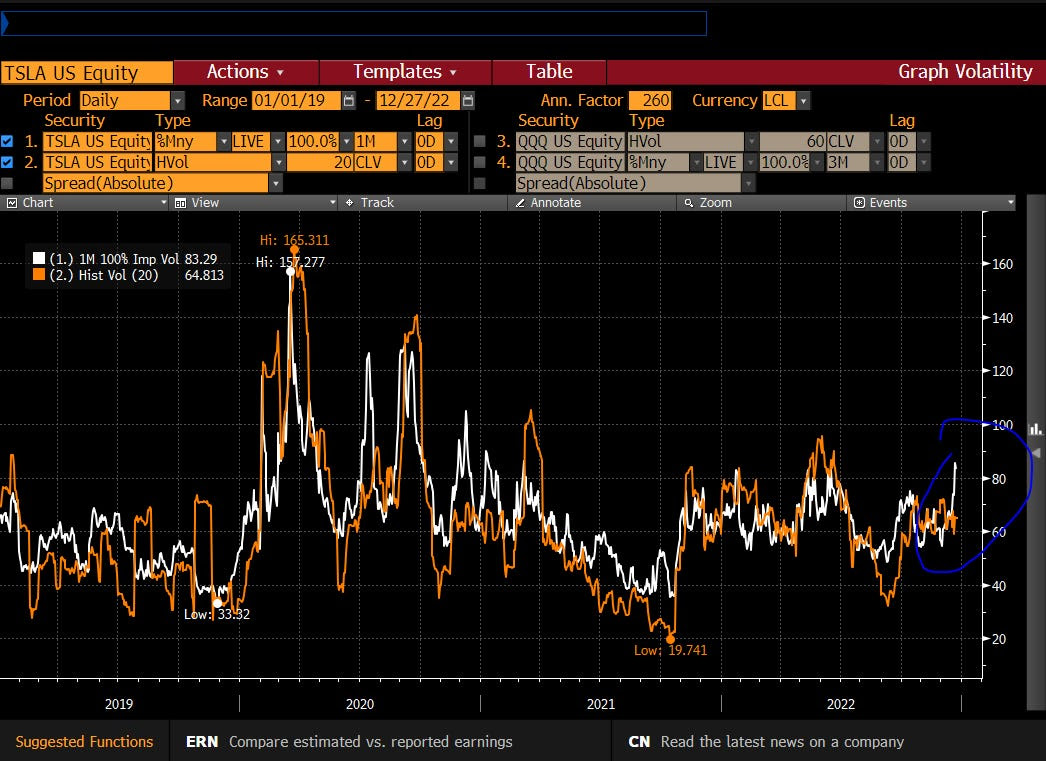This screenshot has width=1046, height=761.
Task: Click the collapse arrow on right sidebar
Action: (1036, 453)
